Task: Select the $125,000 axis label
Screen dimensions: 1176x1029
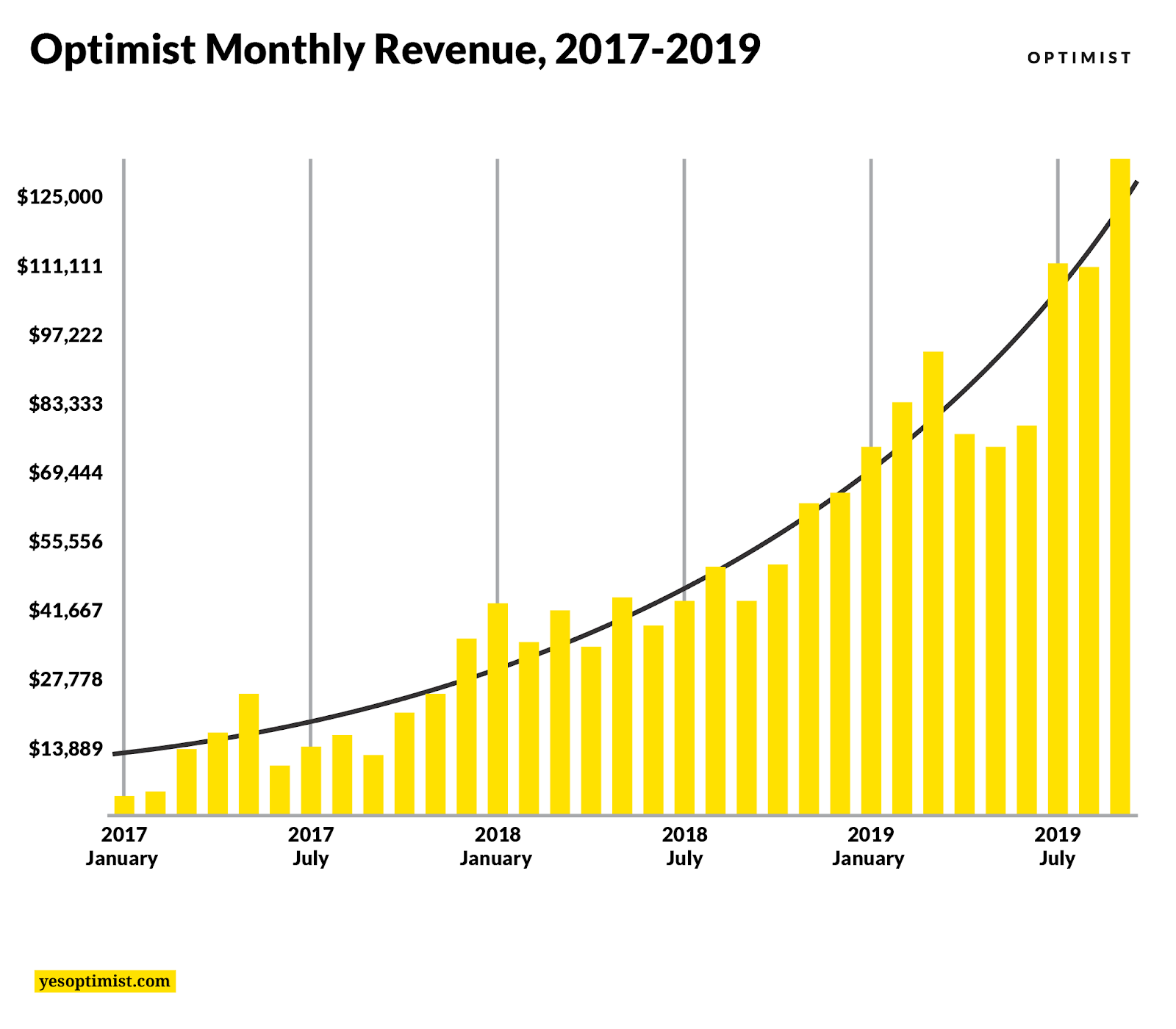Action: [x=60, y=197]
